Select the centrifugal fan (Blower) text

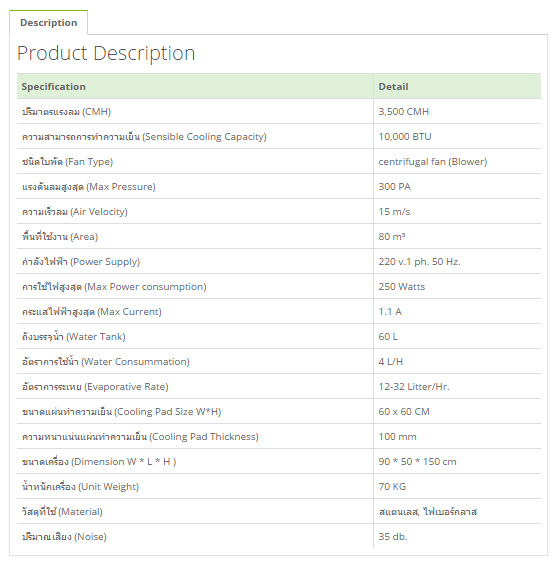click(x=433, y=162)
